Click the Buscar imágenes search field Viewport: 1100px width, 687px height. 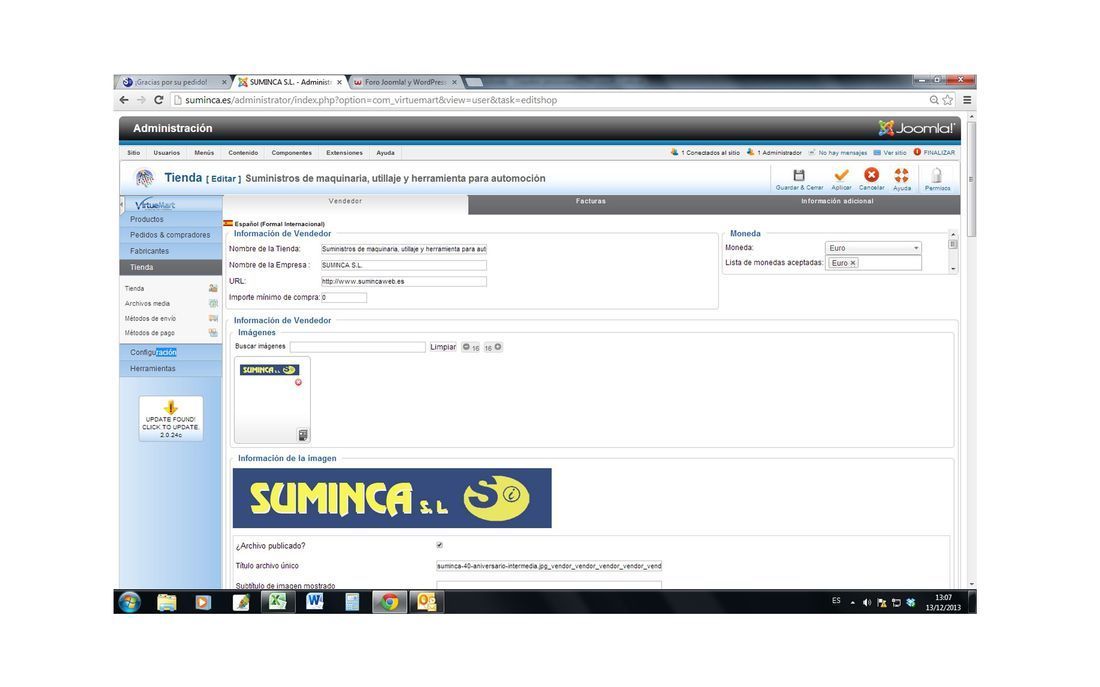[x=358, y=347]
